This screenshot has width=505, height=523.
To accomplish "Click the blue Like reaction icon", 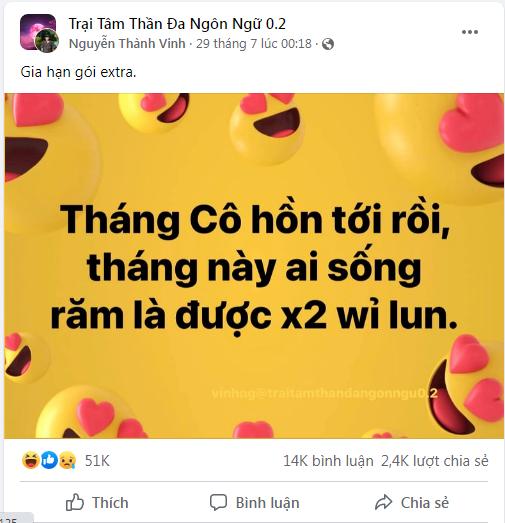I will point(49,460).
